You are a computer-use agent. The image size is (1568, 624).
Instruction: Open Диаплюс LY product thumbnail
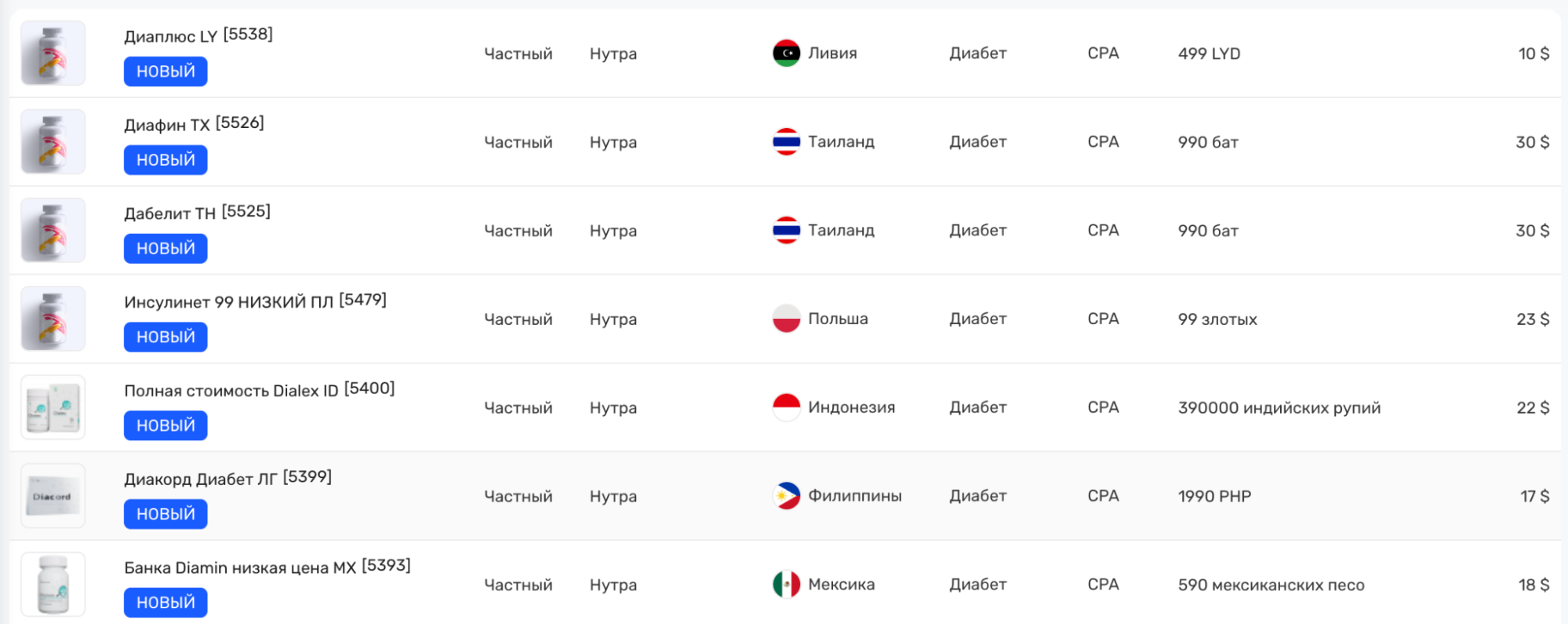[53, 53]
